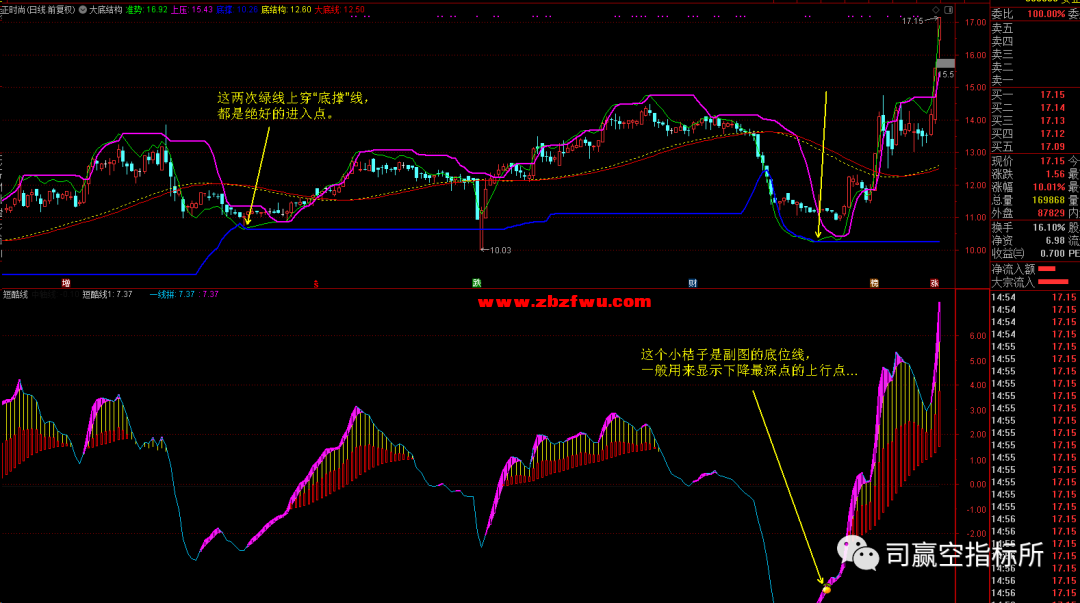The height and width of the screenshot is (603, 1080).
Task: Click the green 跌 event marker icon
Action: coord(477,283)
